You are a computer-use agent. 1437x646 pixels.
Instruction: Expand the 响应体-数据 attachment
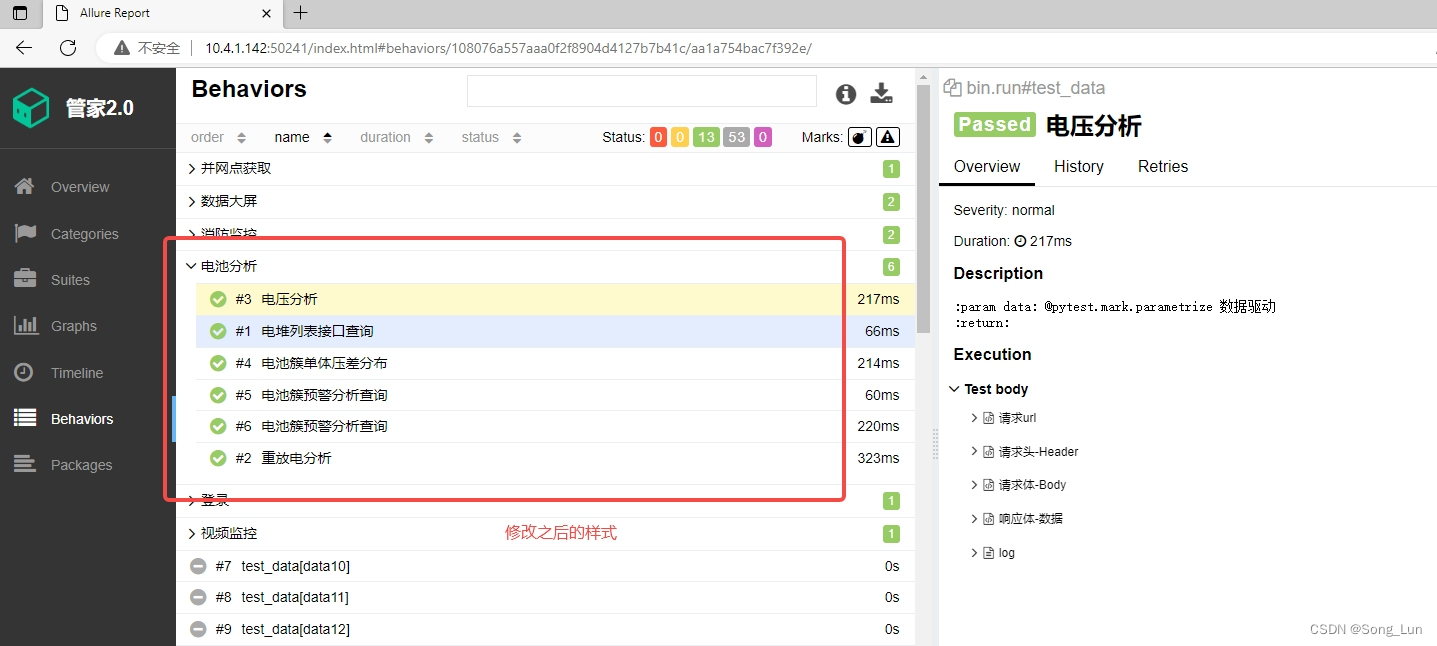click(1016, 519)
